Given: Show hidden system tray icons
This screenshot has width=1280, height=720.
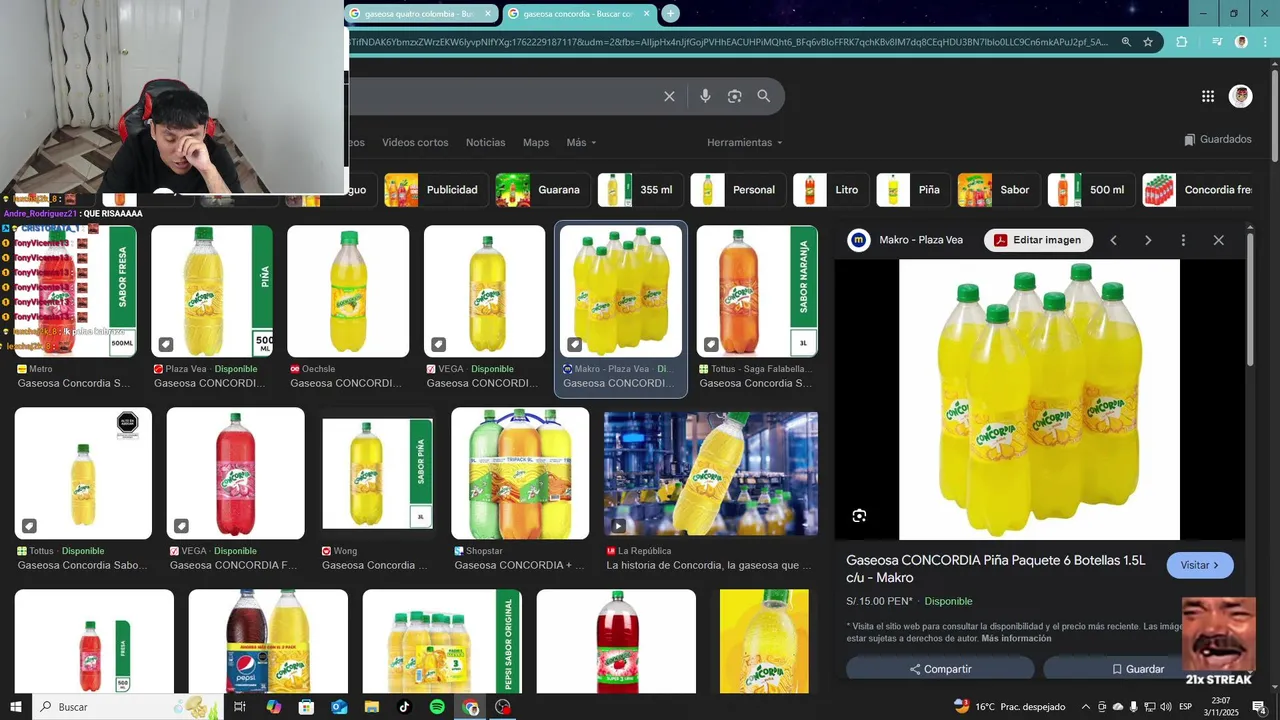Looking at the screenshot, I should (1086, 707).
